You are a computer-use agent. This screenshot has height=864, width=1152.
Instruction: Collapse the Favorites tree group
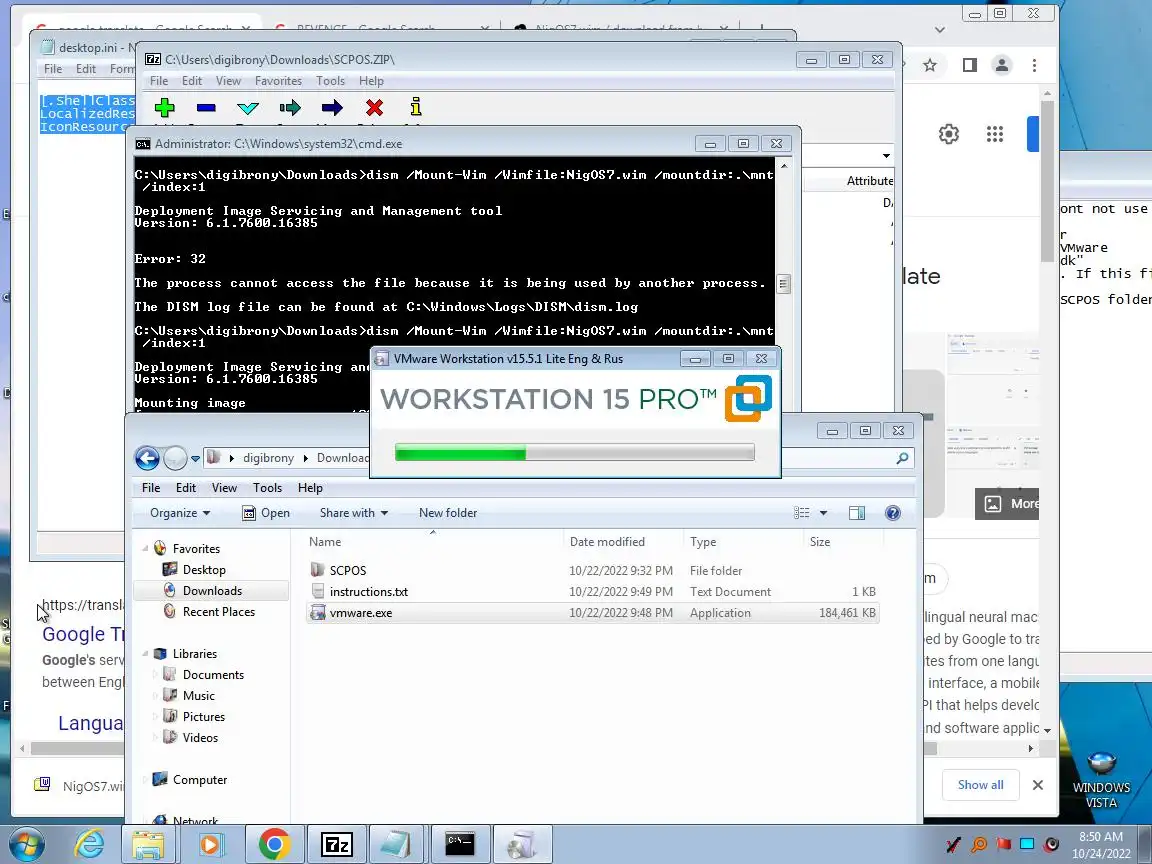(x=145, y=548)
